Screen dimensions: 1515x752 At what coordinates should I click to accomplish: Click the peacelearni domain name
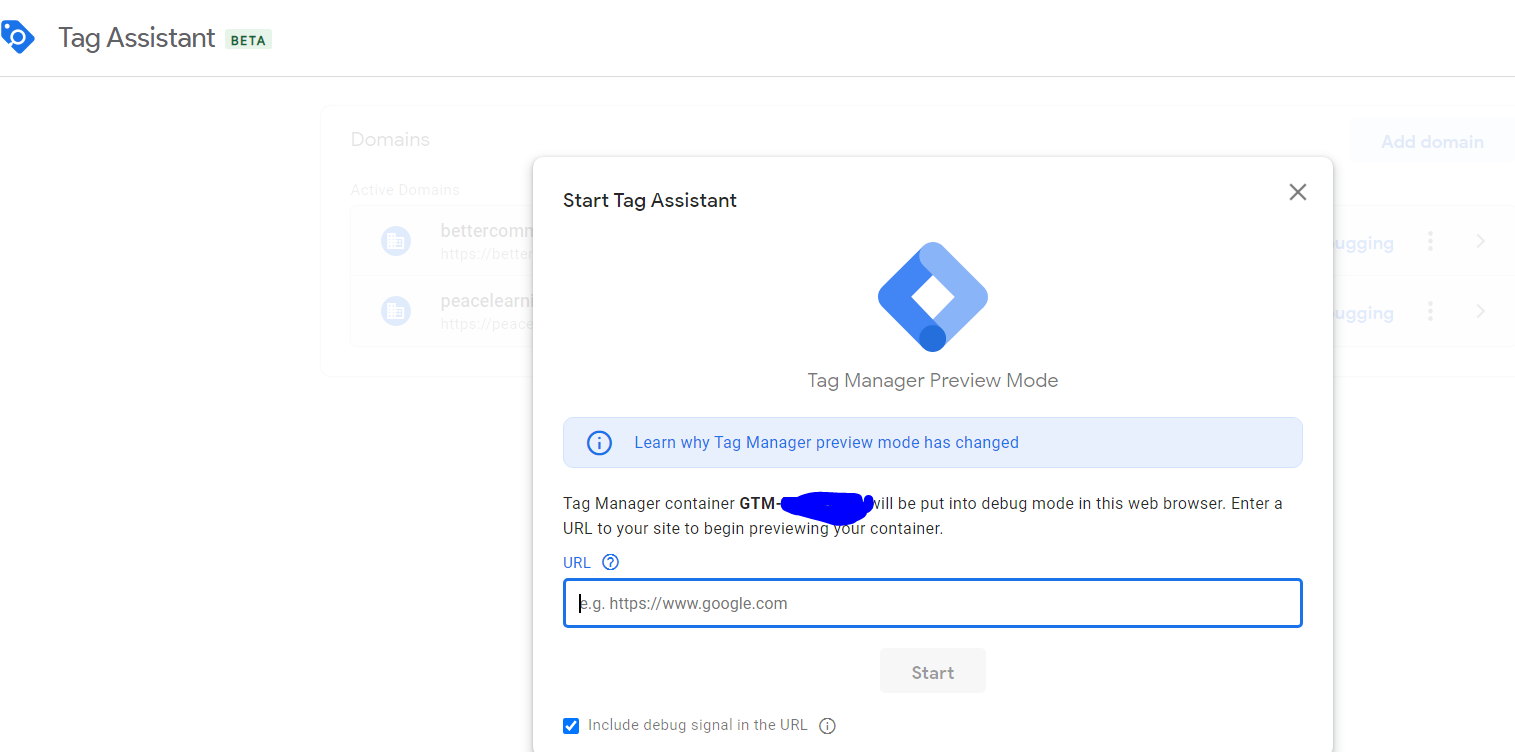point(486,301)
